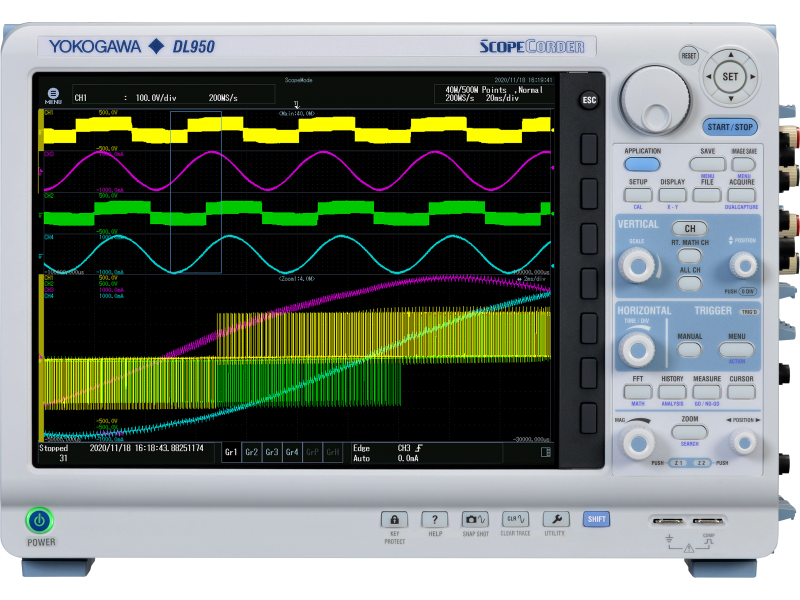This screenshot has height=600, width=800.
Task: Open the CURSOR key
Action: [741, 392]
